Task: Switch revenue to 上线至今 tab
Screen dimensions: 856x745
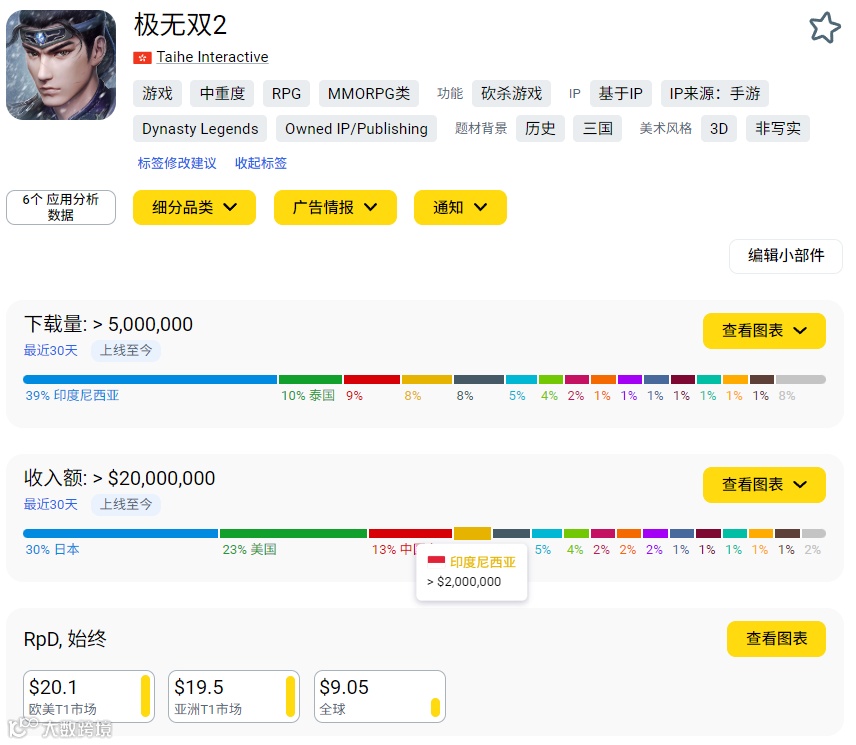Action: click(126, 504)
